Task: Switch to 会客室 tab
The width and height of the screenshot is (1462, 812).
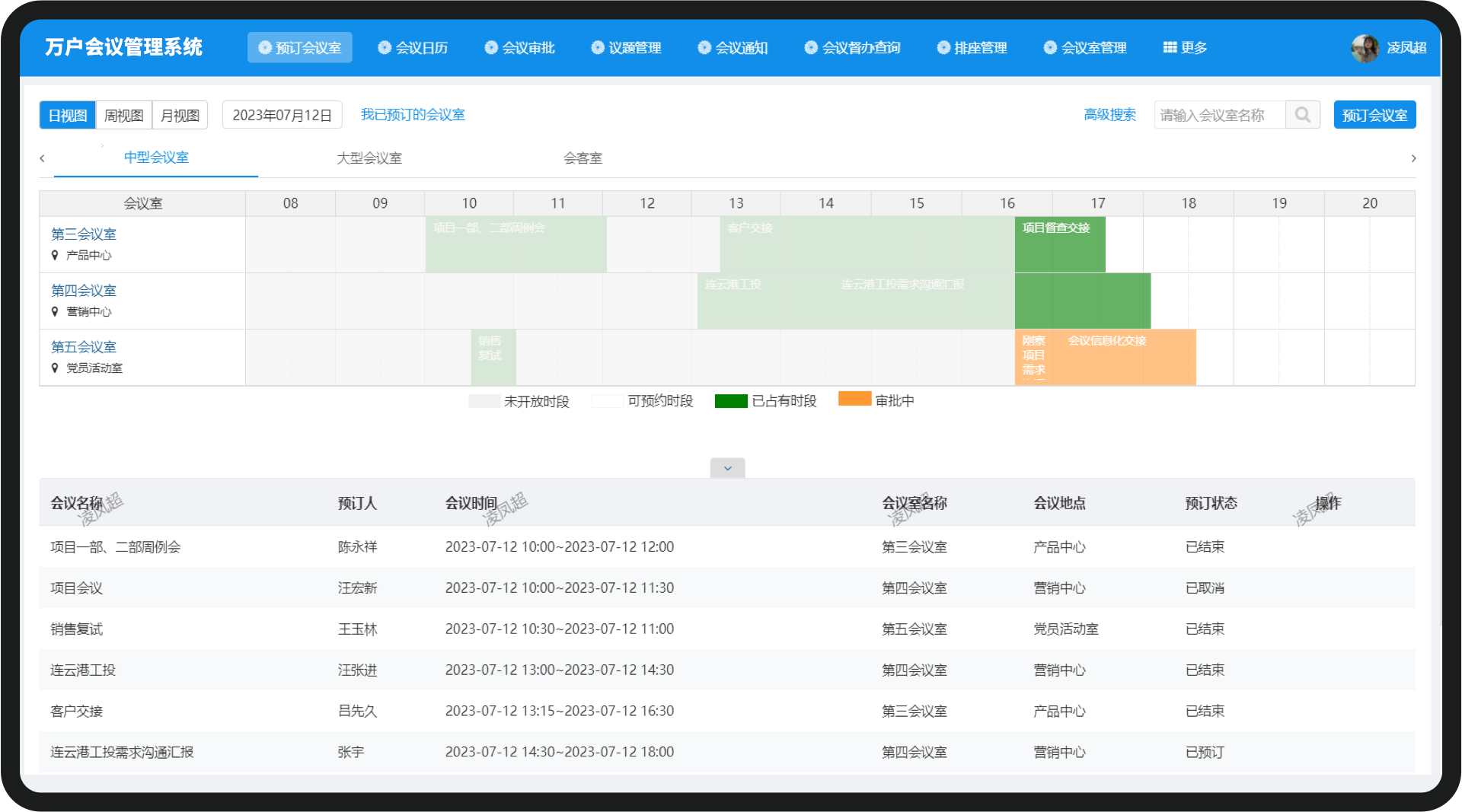Action: [583, 158]
